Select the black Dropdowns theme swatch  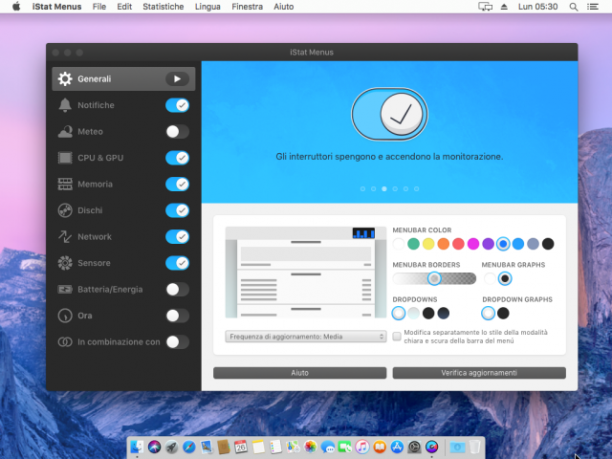428,313
